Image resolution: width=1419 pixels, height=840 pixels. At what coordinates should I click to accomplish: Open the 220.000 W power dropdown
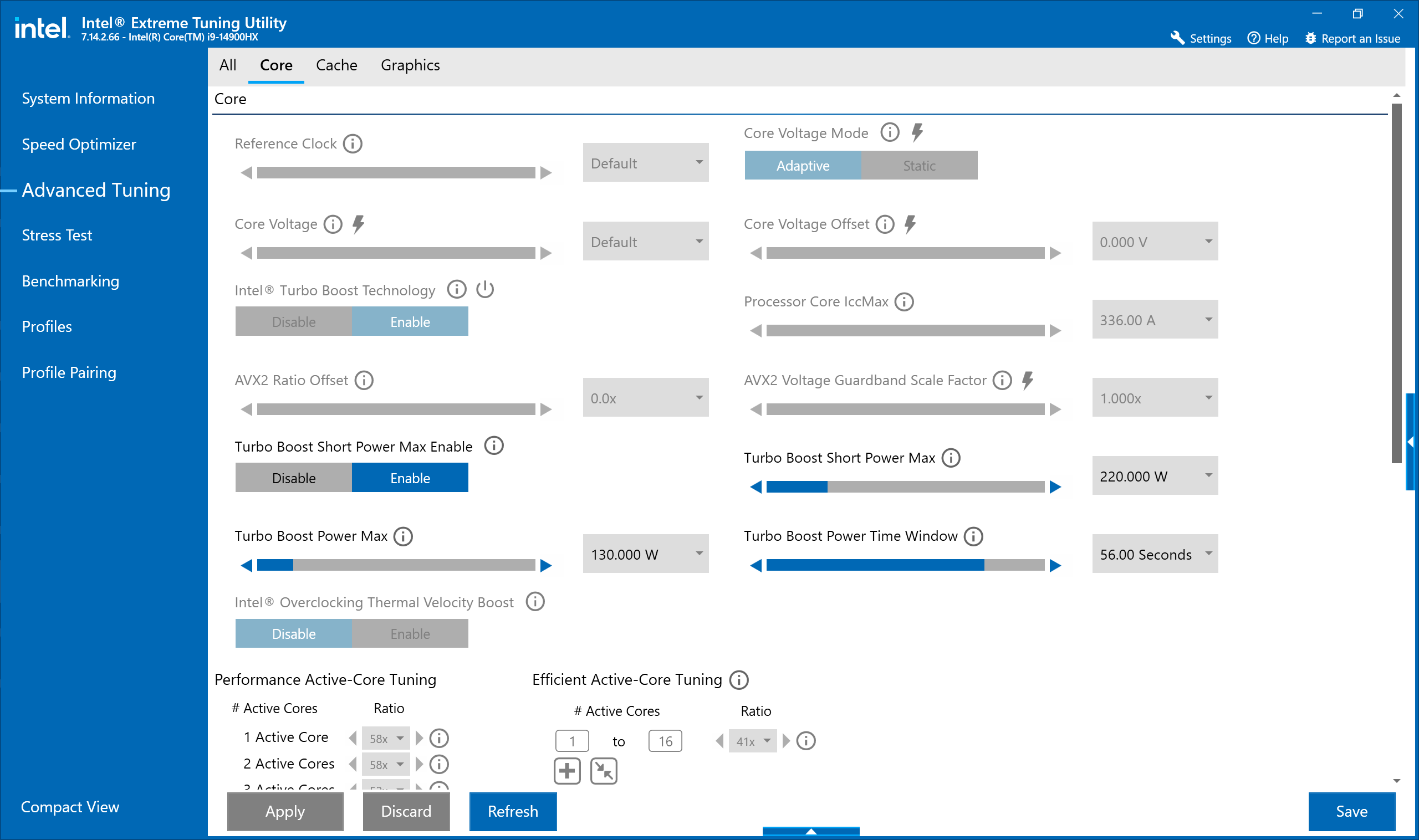(1155, 476)
